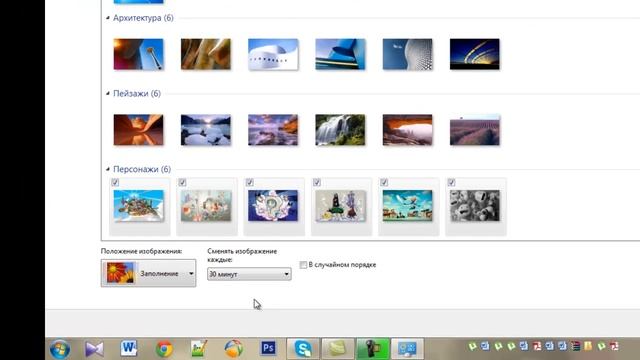Enable the 'В случайном порядке' shuffle checkbox
The image size is (640, 360).
[x=303, y=265]
